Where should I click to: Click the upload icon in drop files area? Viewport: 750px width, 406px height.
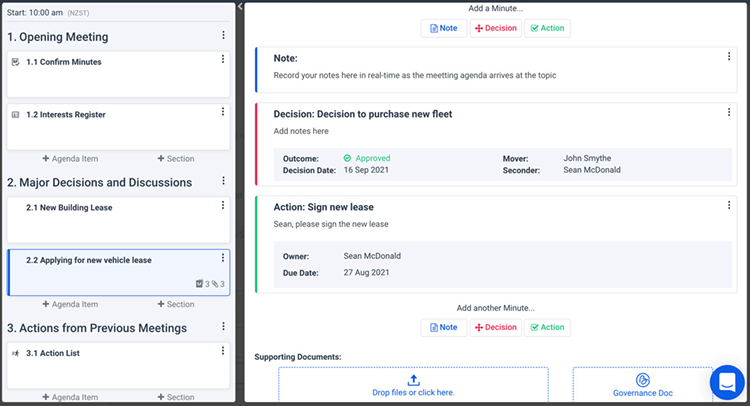coord(413,380)
